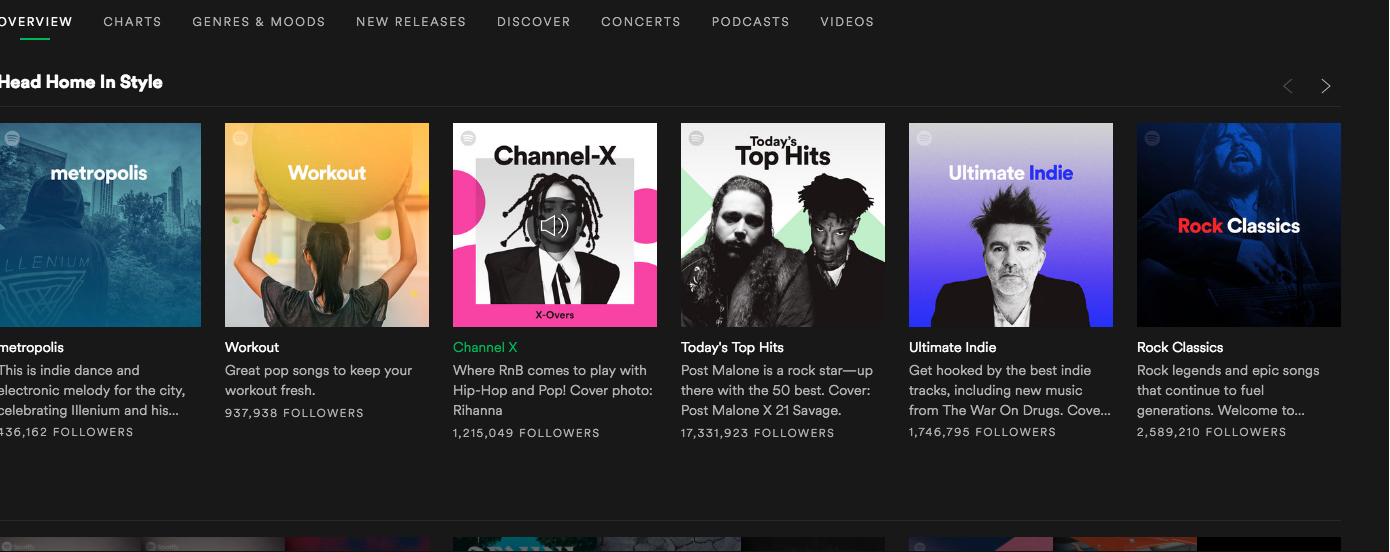
Task: Click Spotify logo on Today's Top Hits cover
Action: (x=697, y=139)
